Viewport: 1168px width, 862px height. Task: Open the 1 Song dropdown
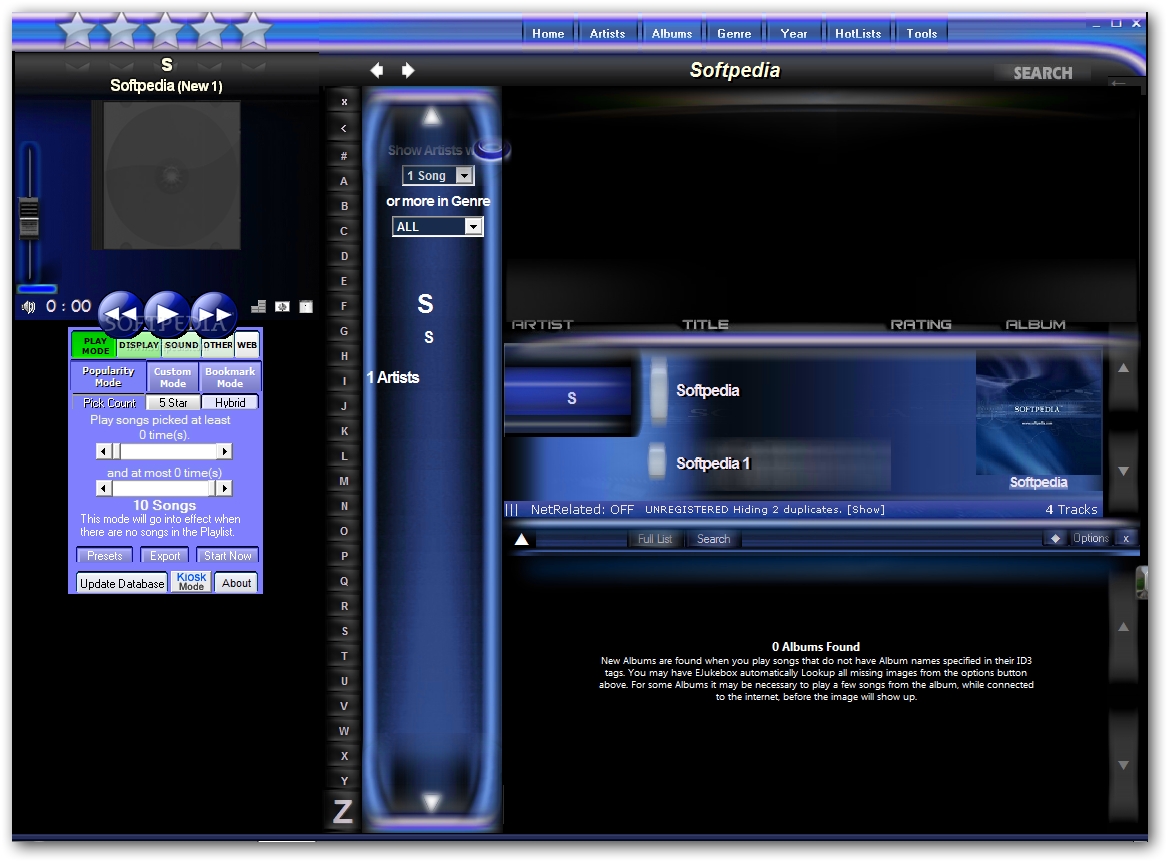(x=438, y=176)
